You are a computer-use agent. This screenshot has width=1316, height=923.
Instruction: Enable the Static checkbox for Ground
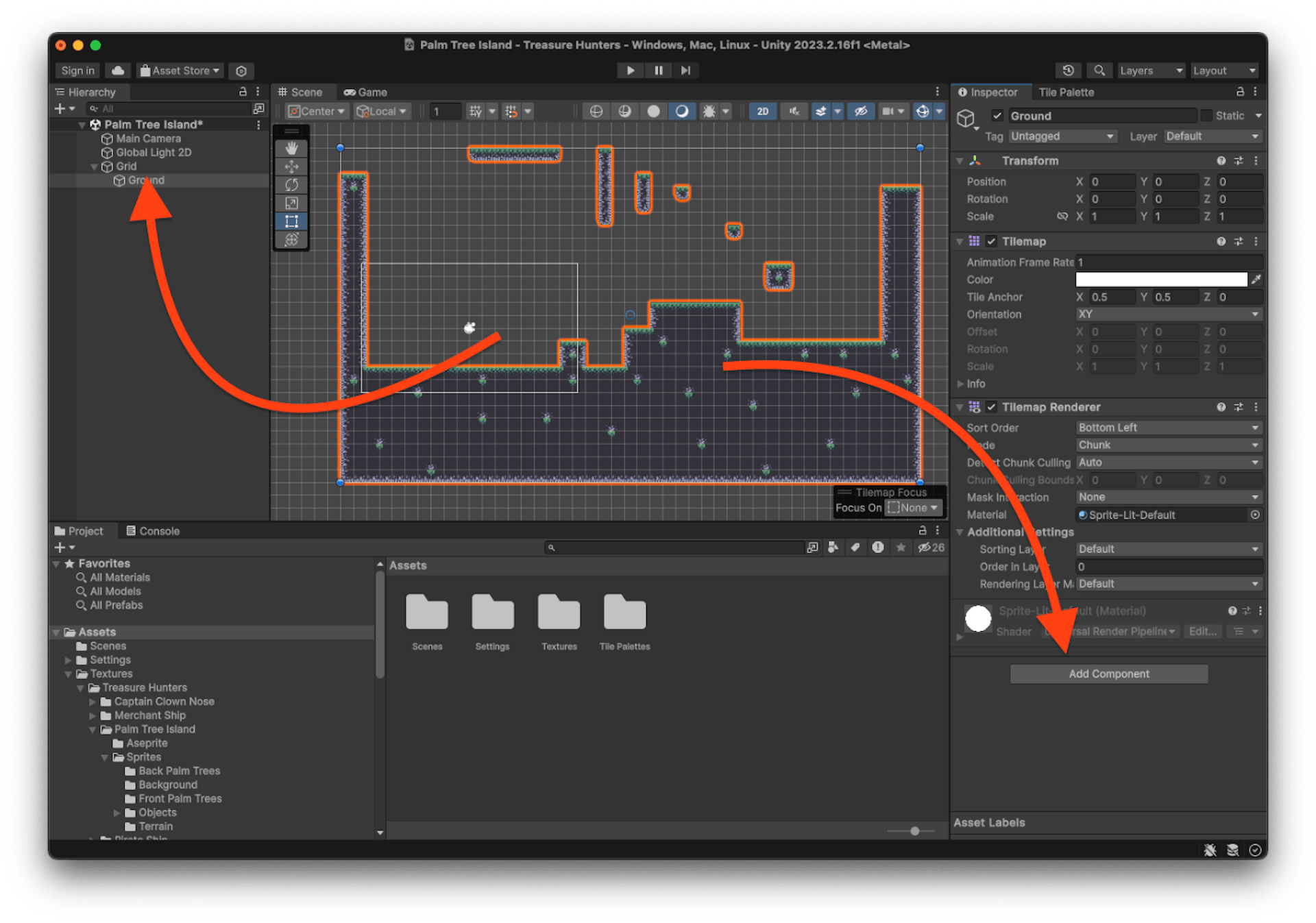pyautogui.click(x=1205, y=115)
